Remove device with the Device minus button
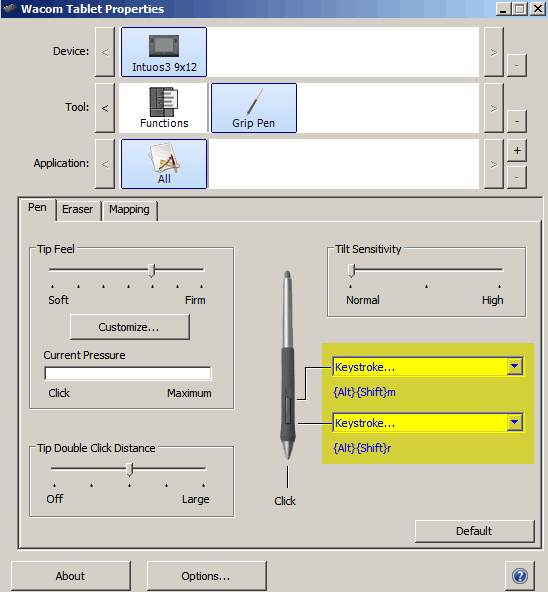The width and height of the screenshot is (548, 592). pyautogui.click(x=517, y=66)
